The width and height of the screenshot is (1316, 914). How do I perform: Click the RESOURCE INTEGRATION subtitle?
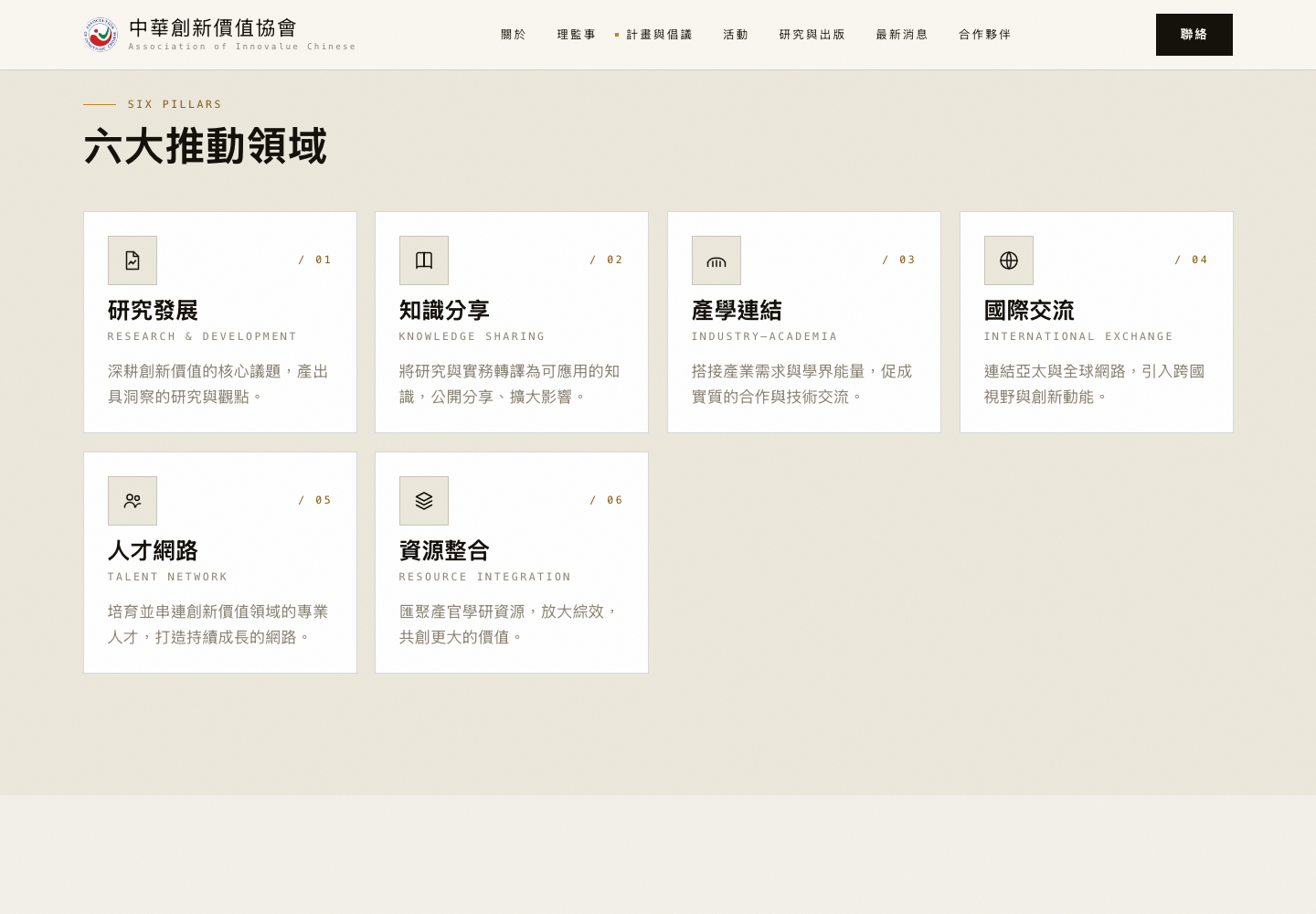coord(484,577)
